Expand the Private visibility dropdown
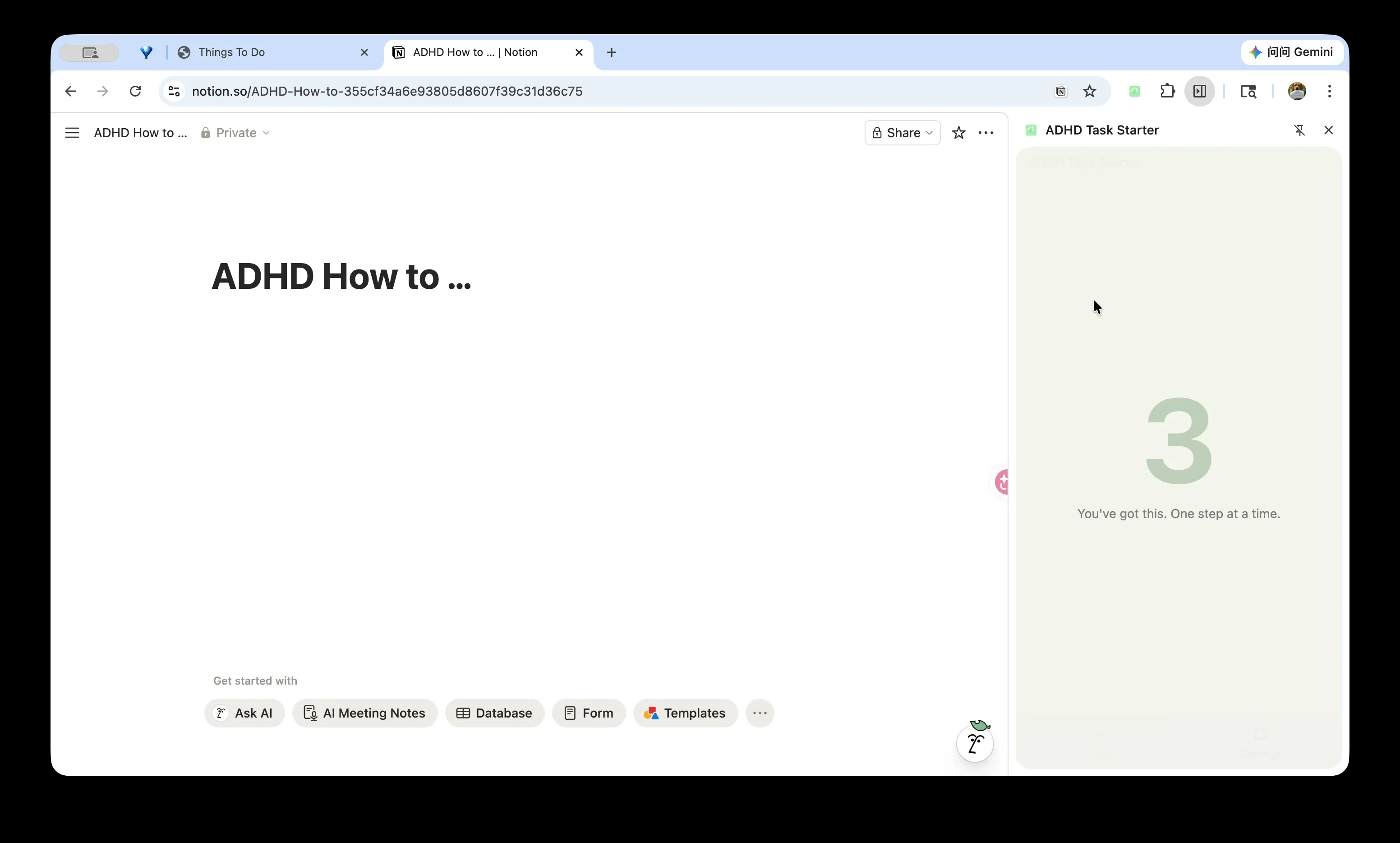This screenshot has width=1400, height=843. click(235, 133)
